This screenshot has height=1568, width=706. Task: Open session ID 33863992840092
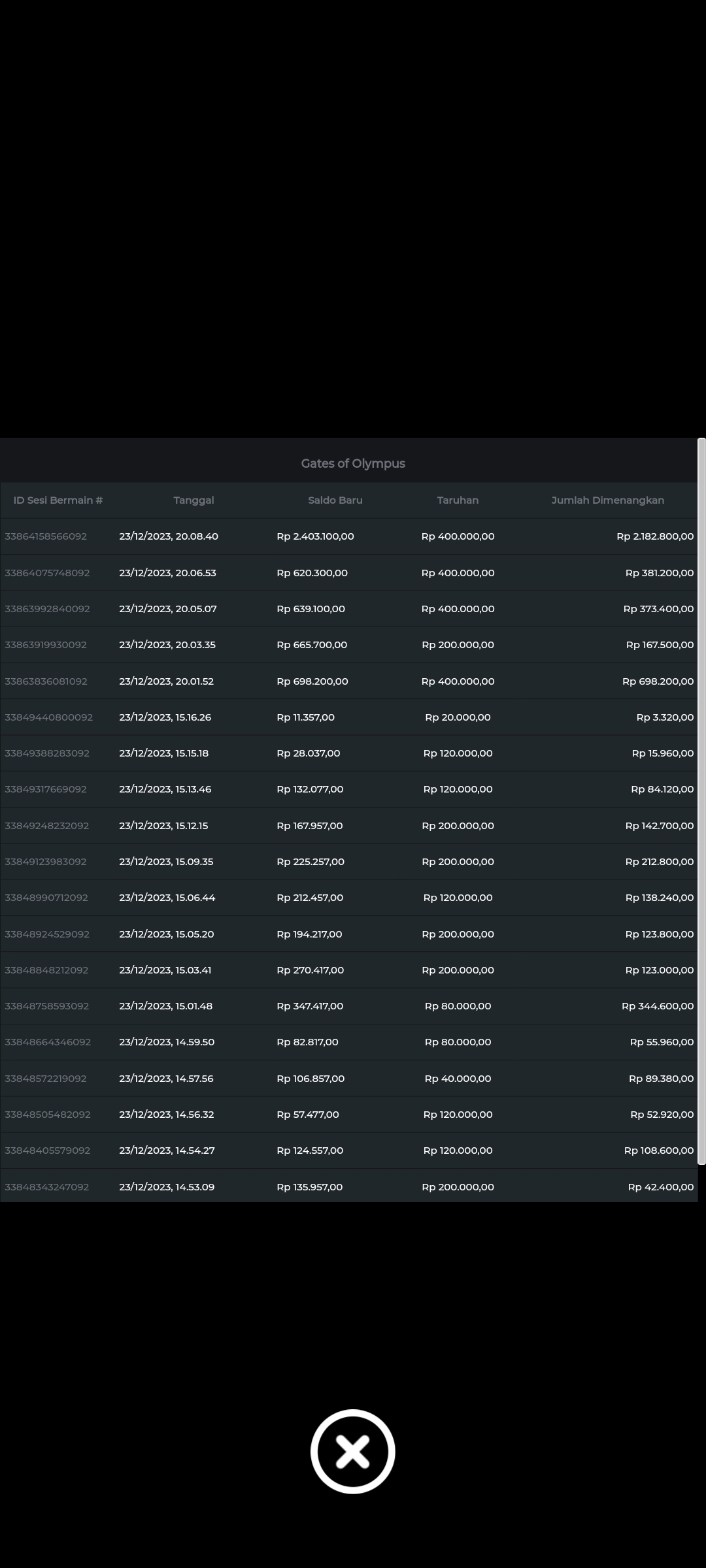(x=47, y=609)
